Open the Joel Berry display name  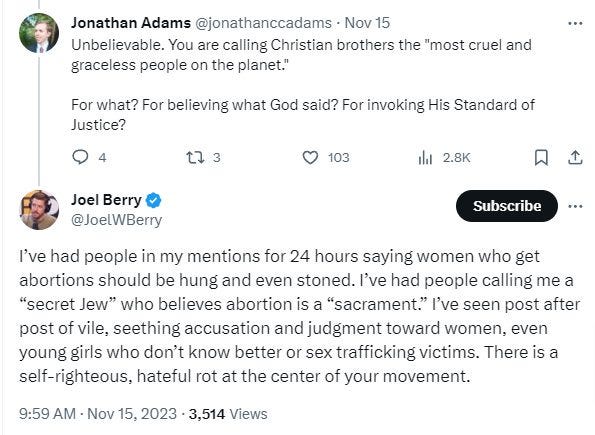(x=106, y=200)
